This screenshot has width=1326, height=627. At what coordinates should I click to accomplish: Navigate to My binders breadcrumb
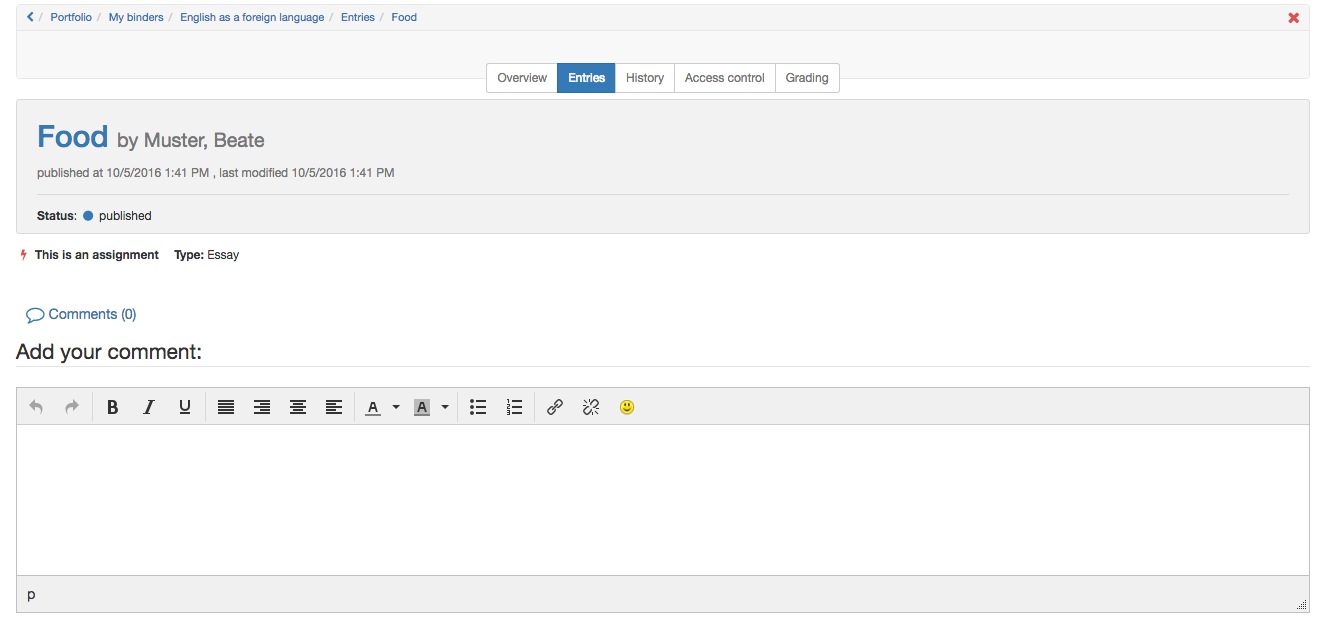point(136,17)
